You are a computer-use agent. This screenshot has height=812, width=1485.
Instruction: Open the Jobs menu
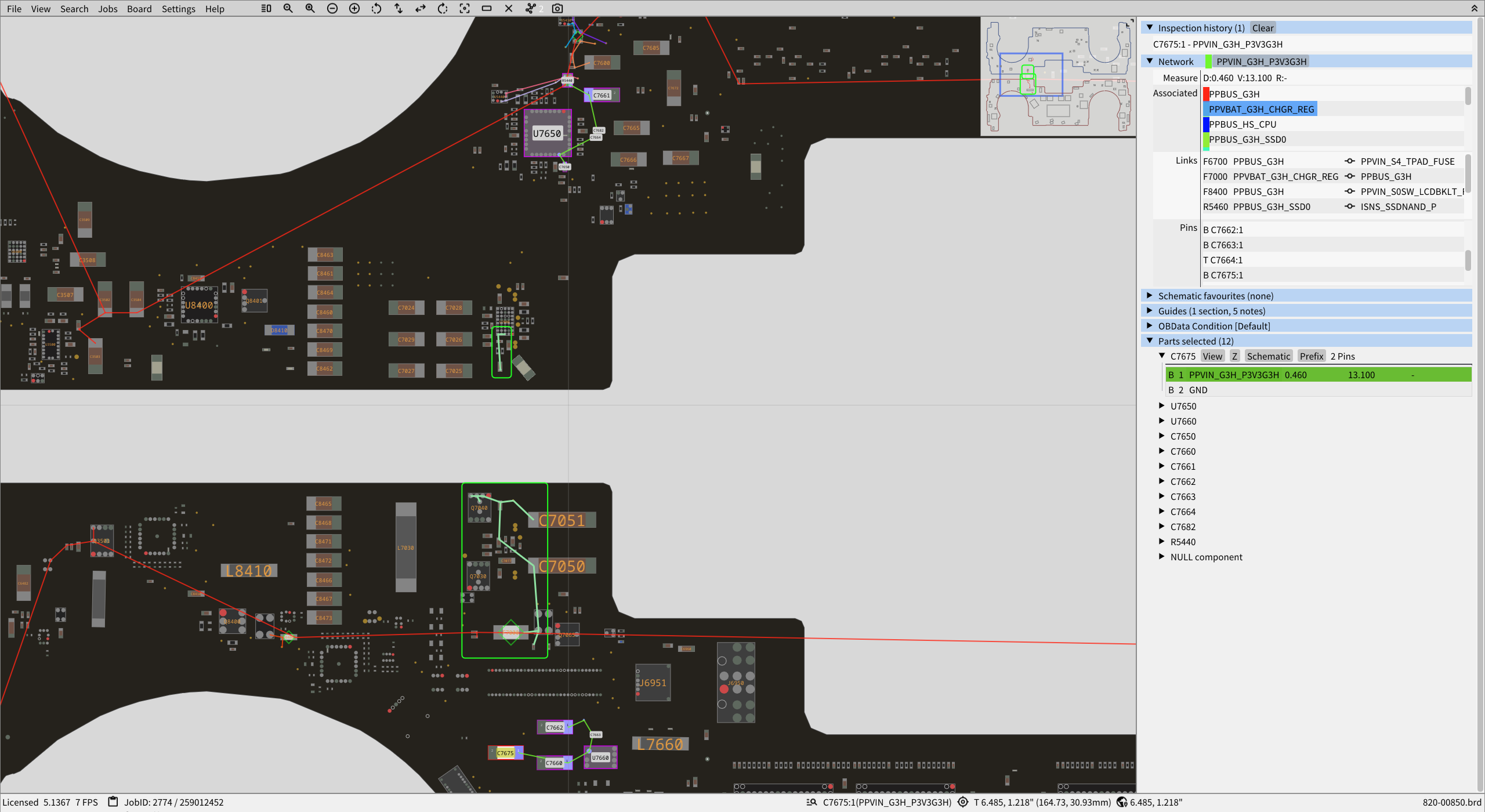(x=107, y=9)
